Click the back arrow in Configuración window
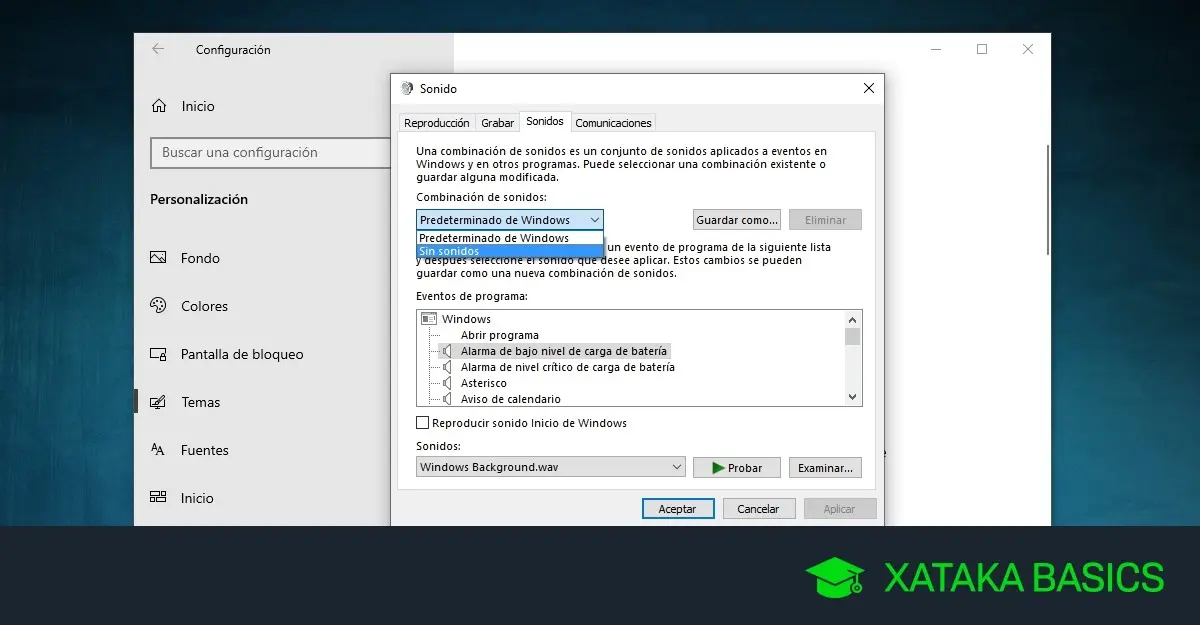1200x625 pixels. tap(158, 49)
